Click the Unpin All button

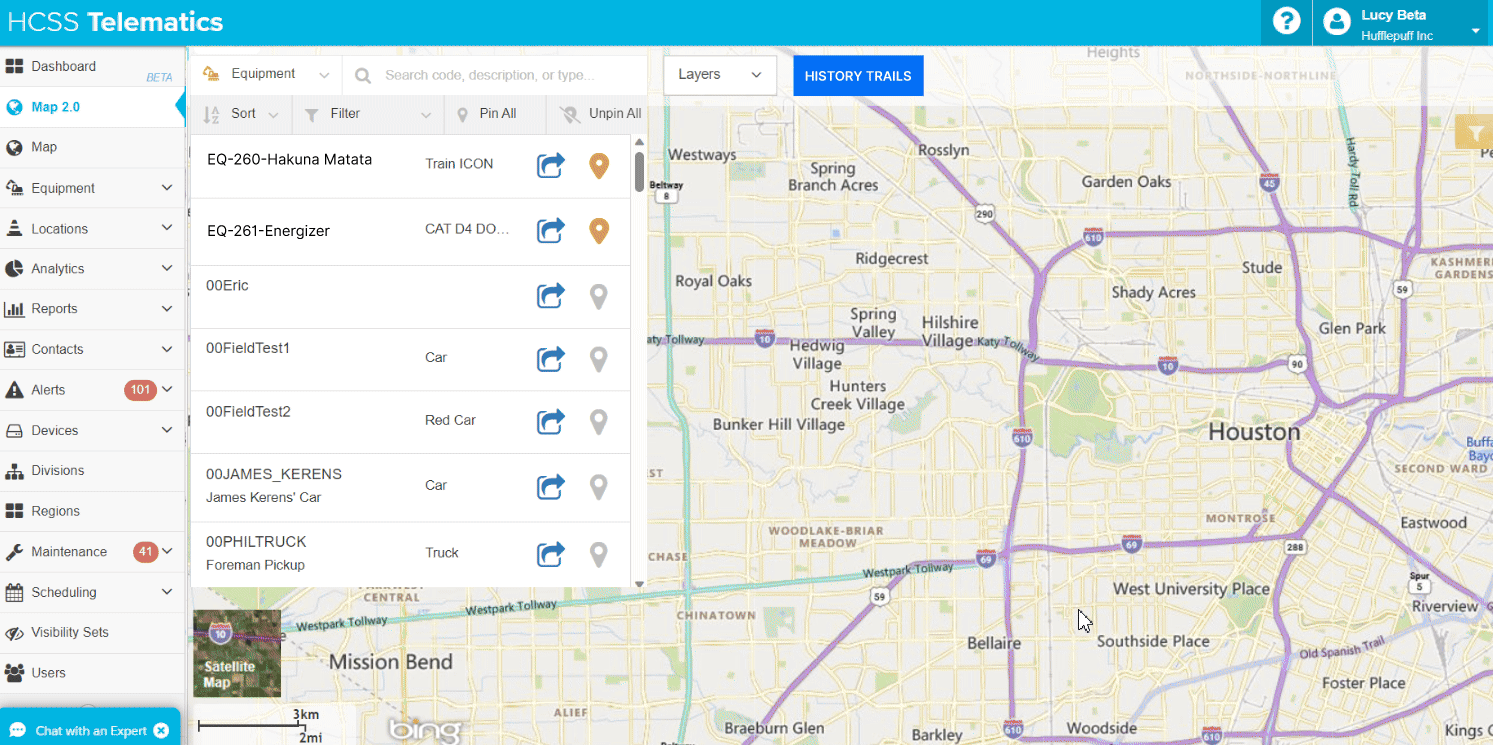pyautogui.click(x=599, y=114)
